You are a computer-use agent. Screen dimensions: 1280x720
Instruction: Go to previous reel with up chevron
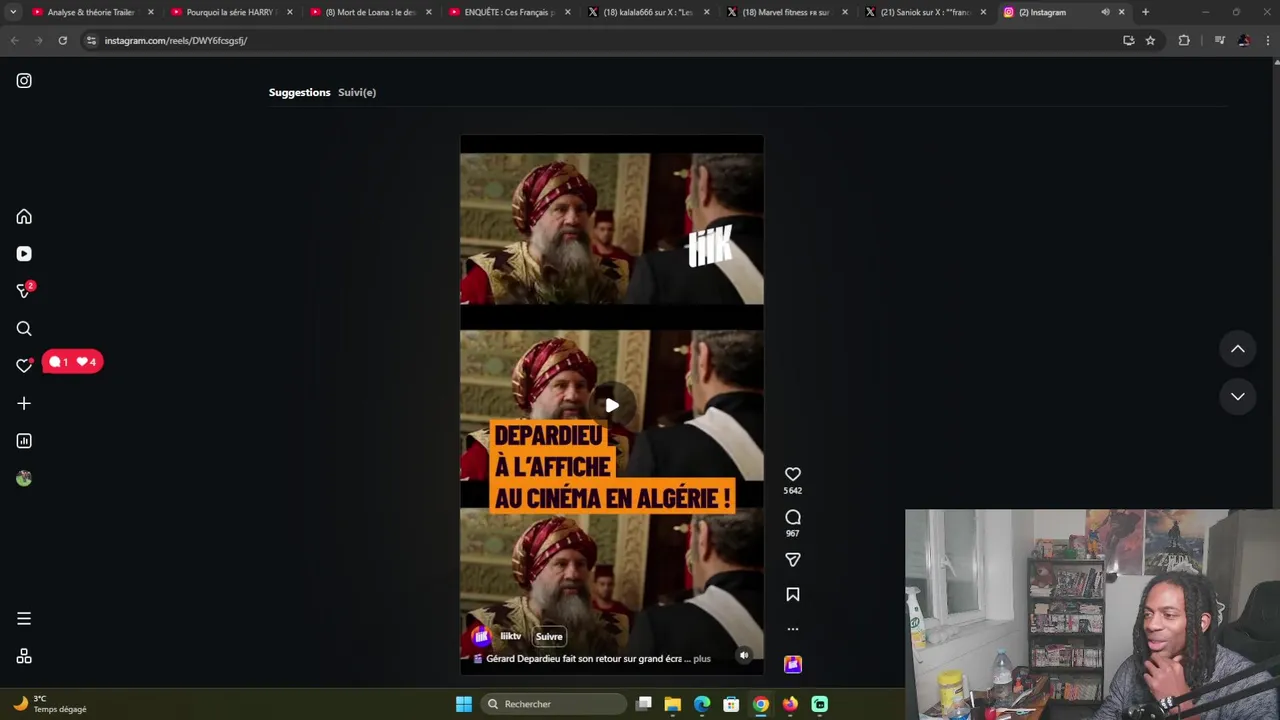coord(1238,349)
